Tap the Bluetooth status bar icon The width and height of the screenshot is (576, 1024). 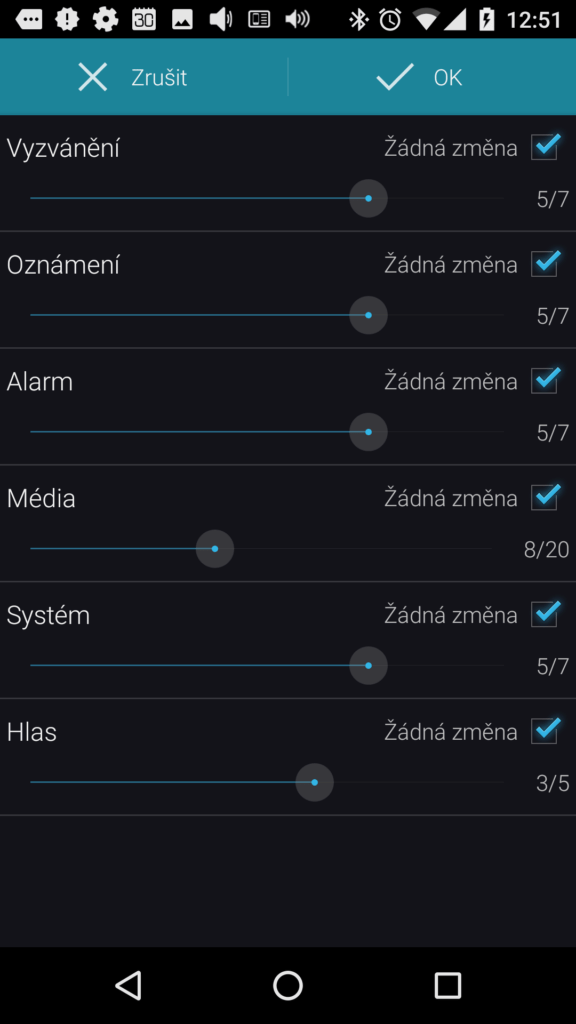(x=358, y=19)
